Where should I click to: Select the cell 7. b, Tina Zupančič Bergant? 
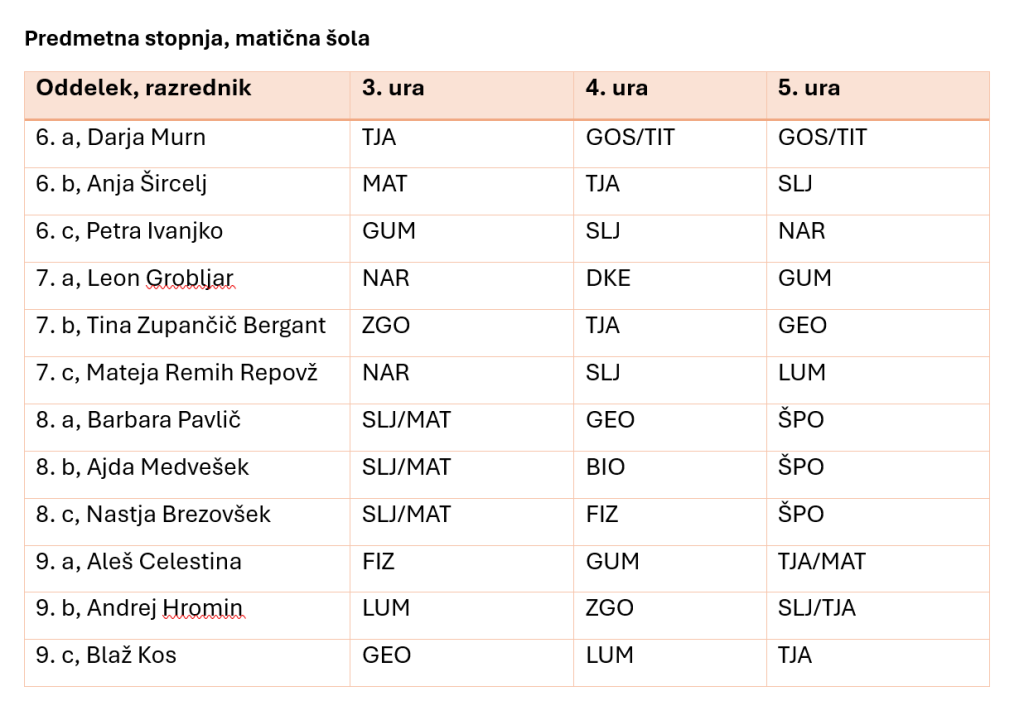point(187,332)
